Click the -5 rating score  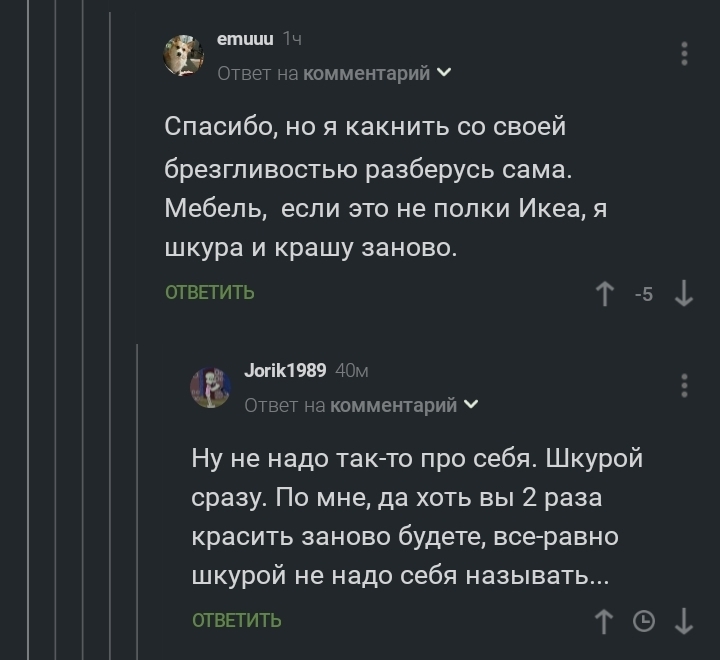[645, 294]
